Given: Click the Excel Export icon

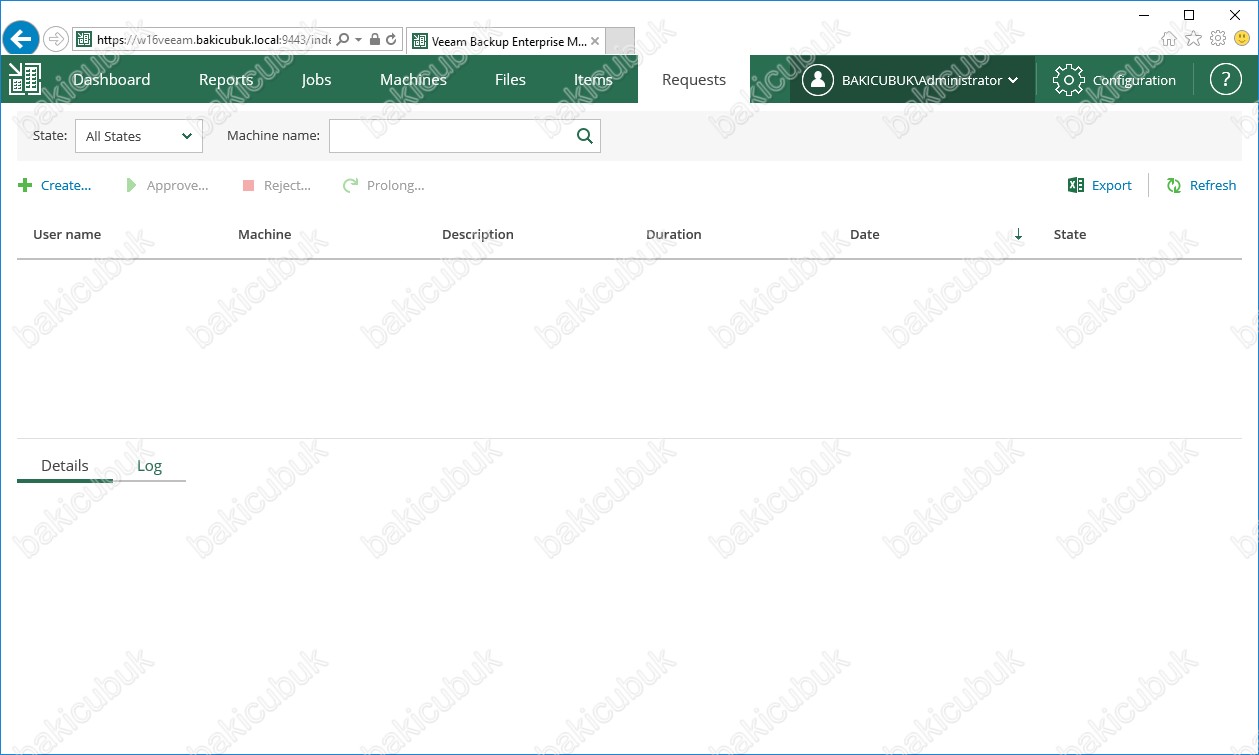Looking at the screenshot, I should [1076, 186].
